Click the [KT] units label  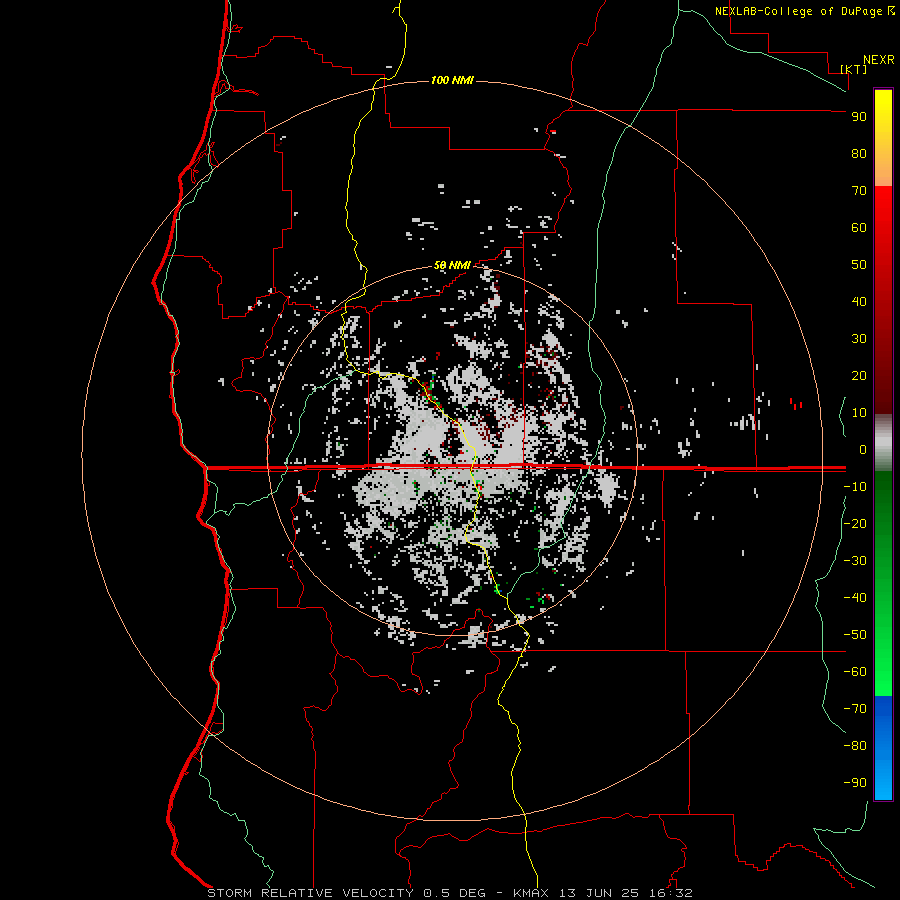click(x=854, y=69)
